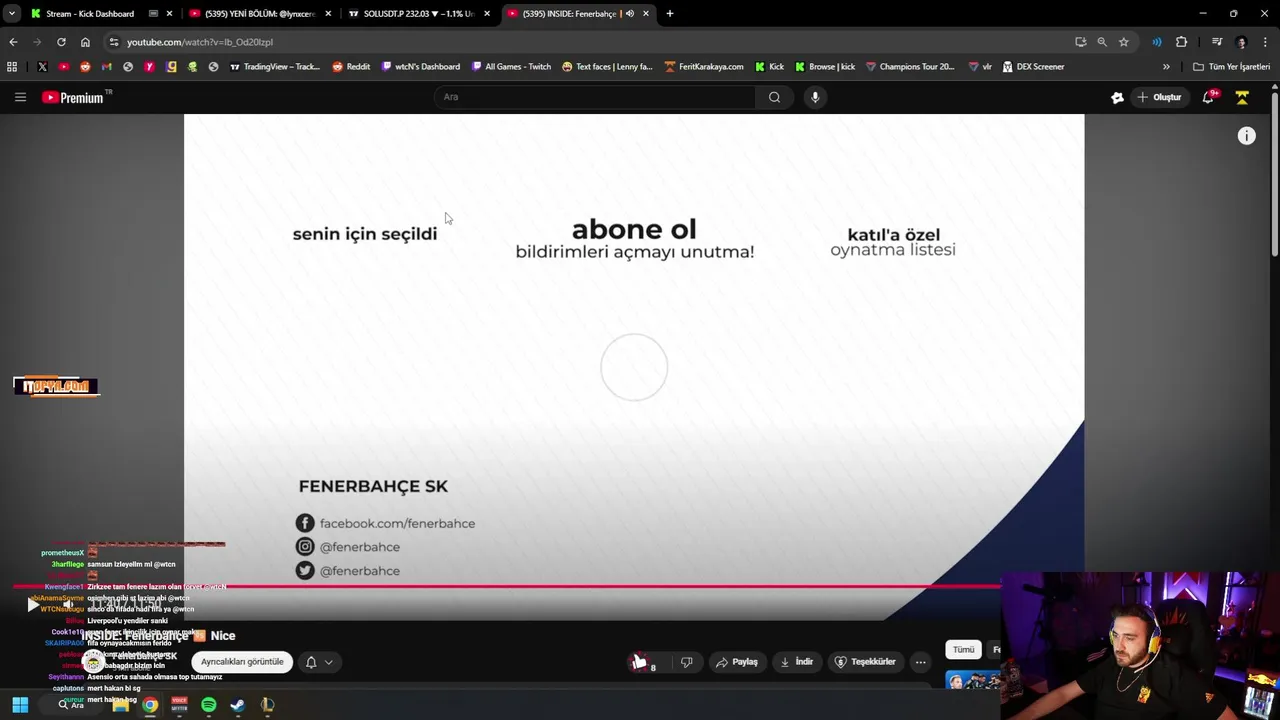This screenshot has width=1280, height=720.
Task: Go back in browser
Action: point(13,42)
